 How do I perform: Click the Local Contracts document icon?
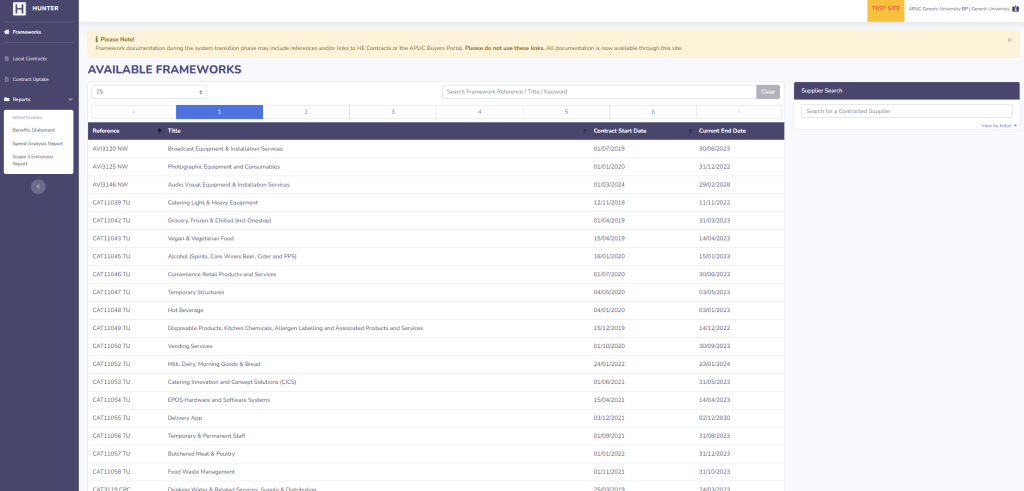click(x=7, y=58)
